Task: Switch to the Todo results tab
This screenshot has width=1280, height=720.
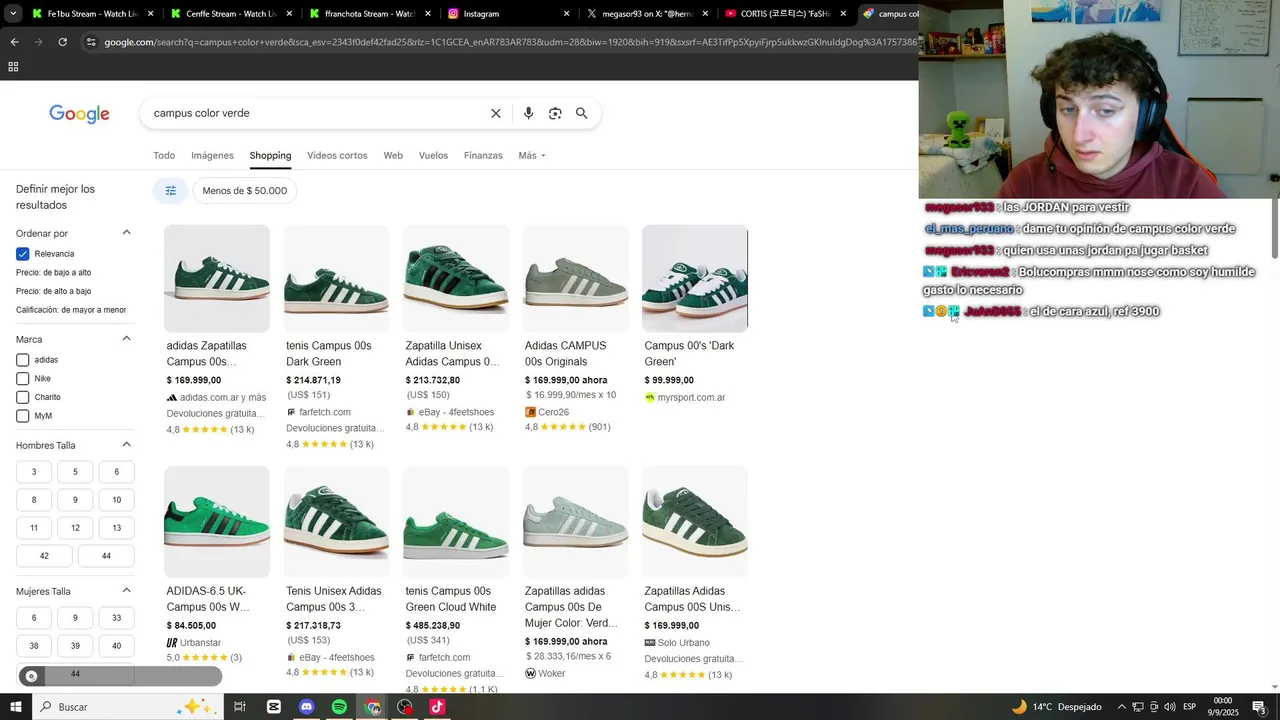Action: [164, 156]
